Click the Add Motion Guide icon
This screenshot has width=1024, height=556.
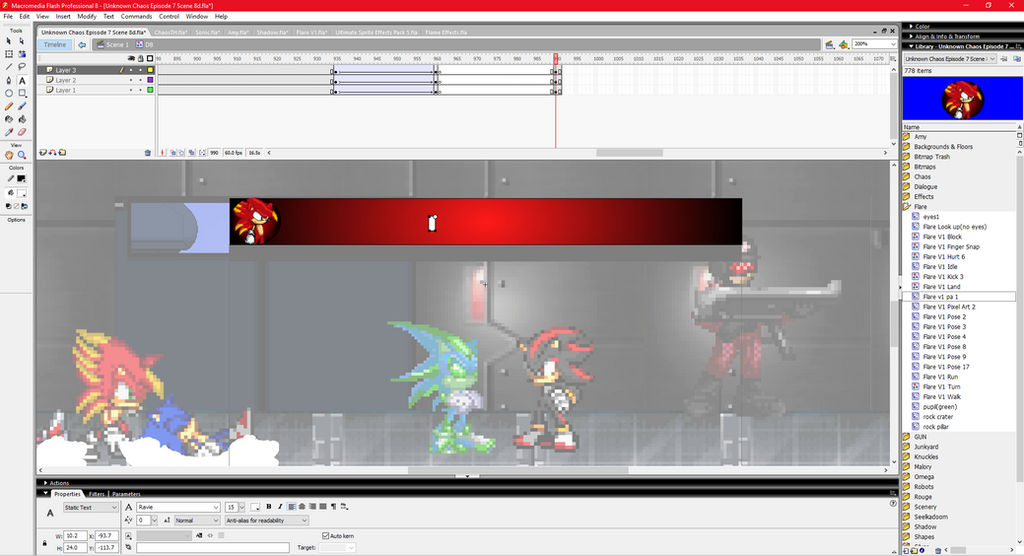click(52, 153)
